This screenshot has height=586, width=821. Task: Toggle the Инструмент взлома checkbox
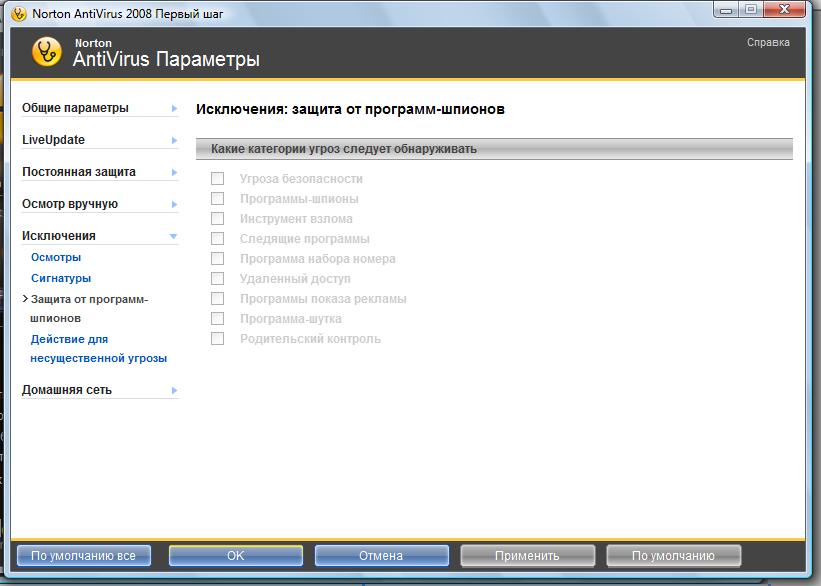tap(217, 218)
